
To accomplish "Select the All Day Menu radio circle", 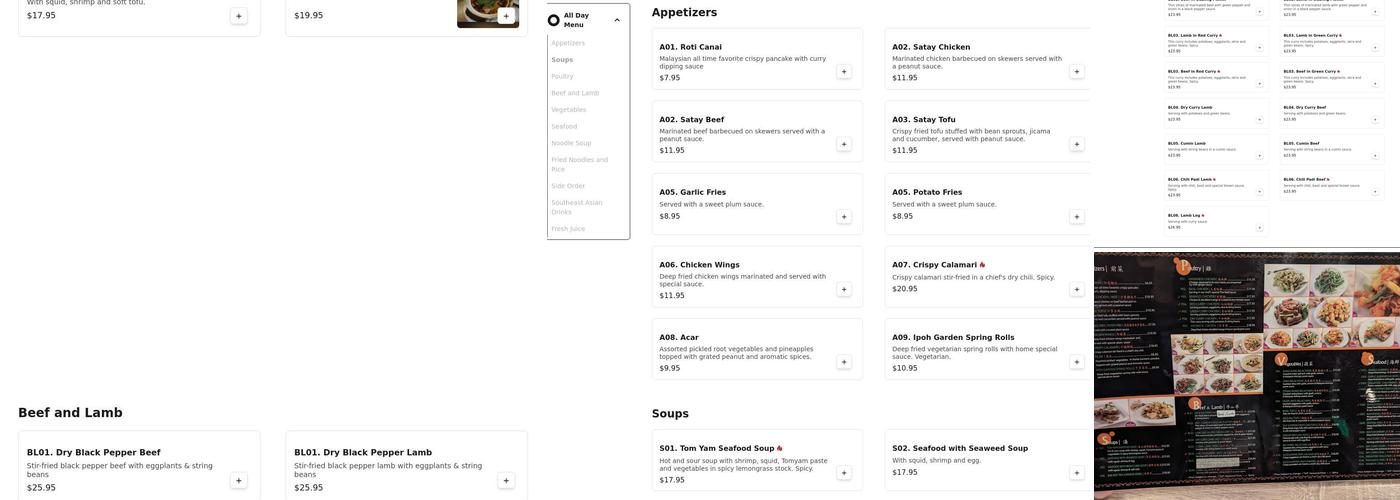I will (x=554, y=20).
